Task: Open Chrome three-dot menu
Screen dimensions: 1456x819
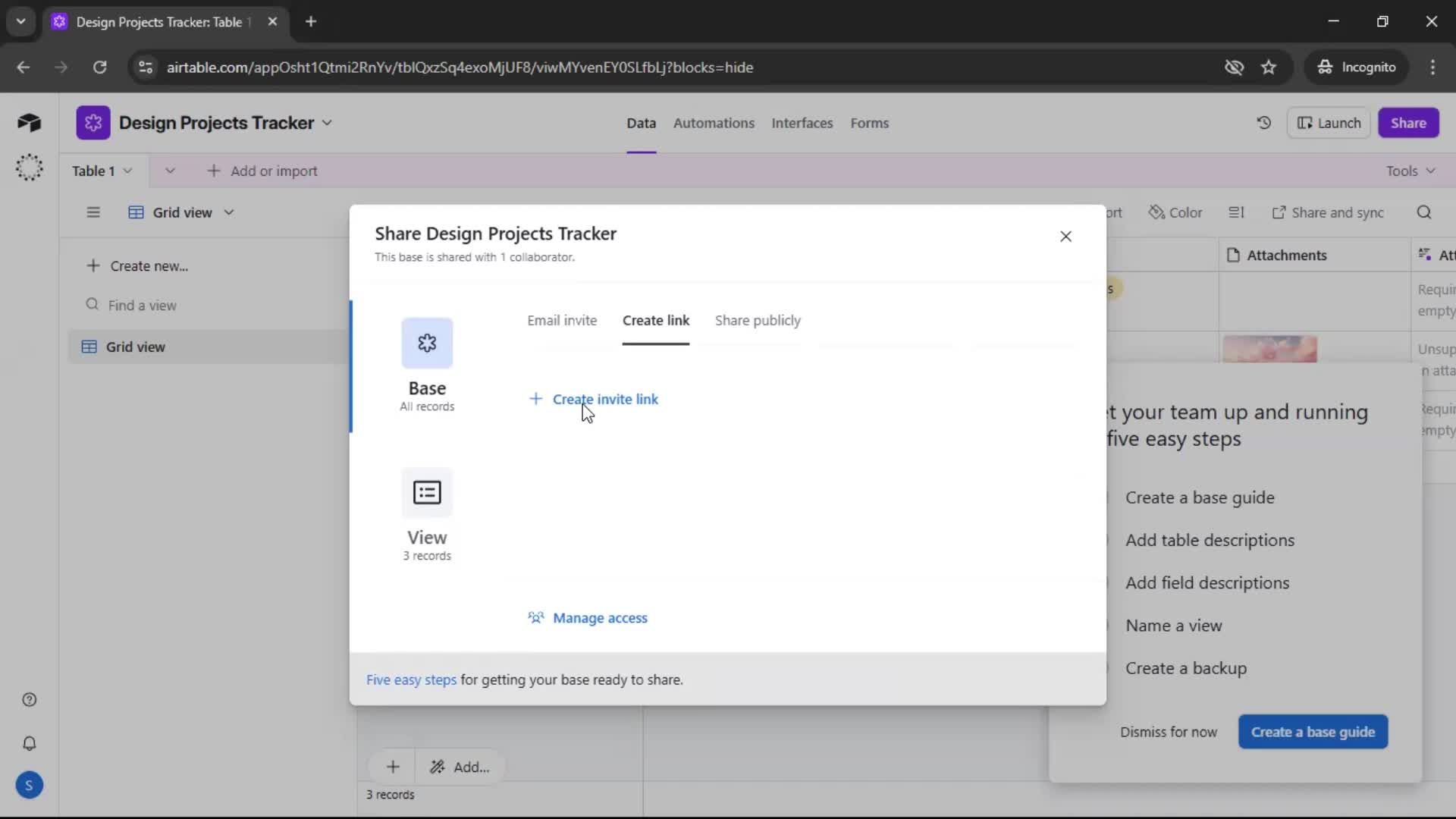Action: [x=1432, y=67]
